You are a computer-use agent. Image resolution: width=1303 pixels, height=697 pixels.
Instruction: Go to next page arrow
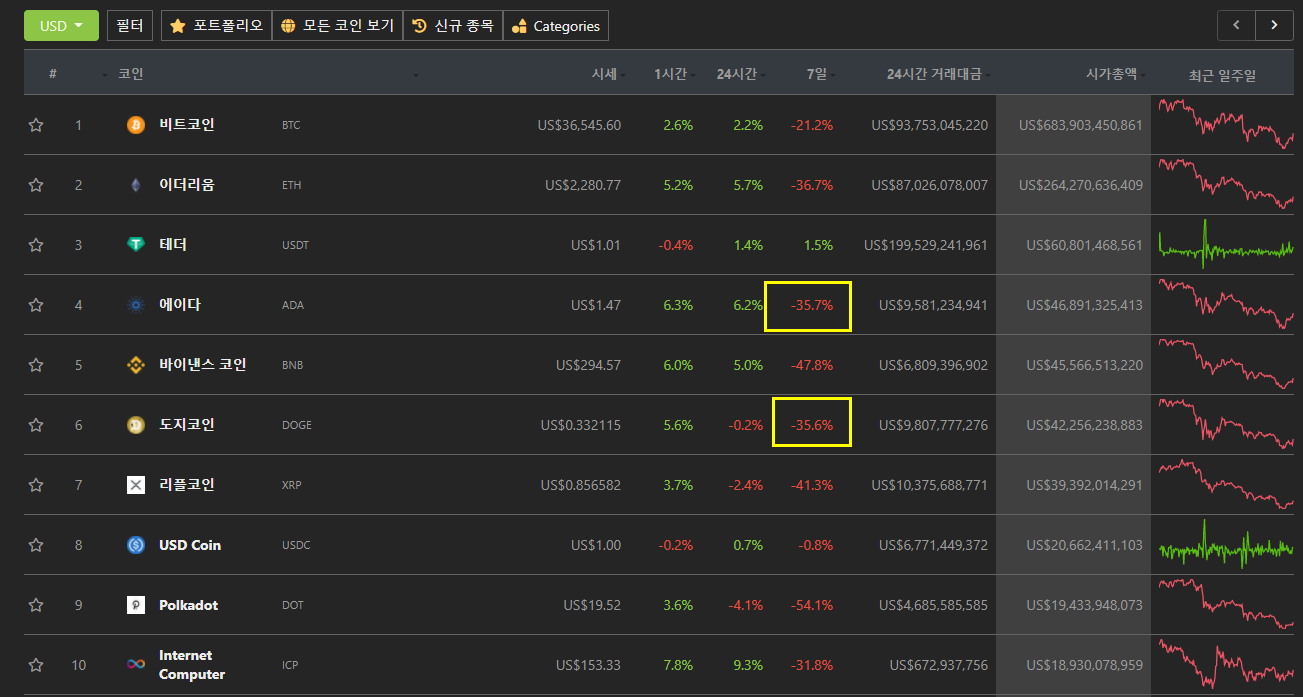(1274, 25)
